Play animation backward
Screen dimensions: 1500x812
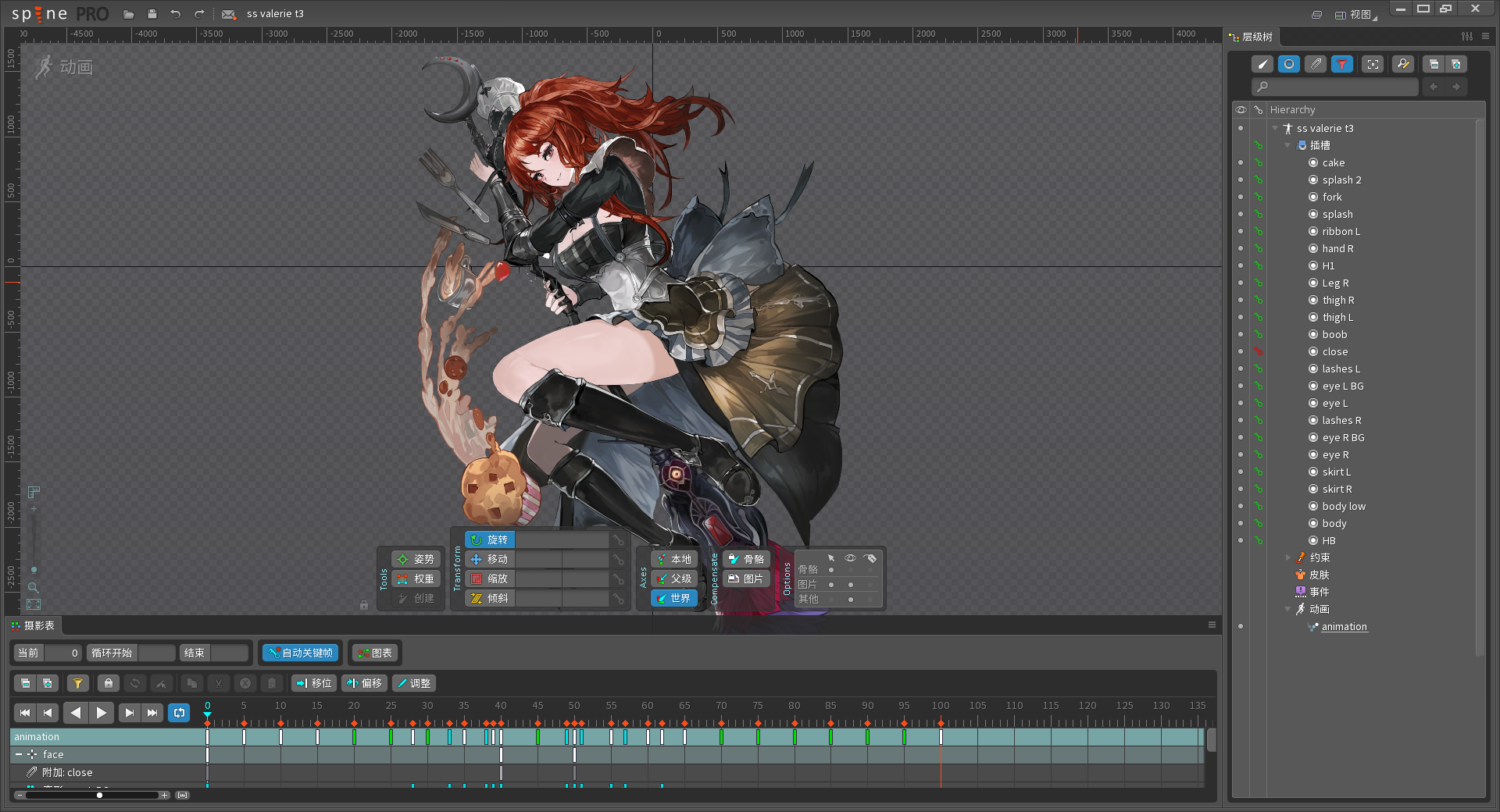point(76,712)
